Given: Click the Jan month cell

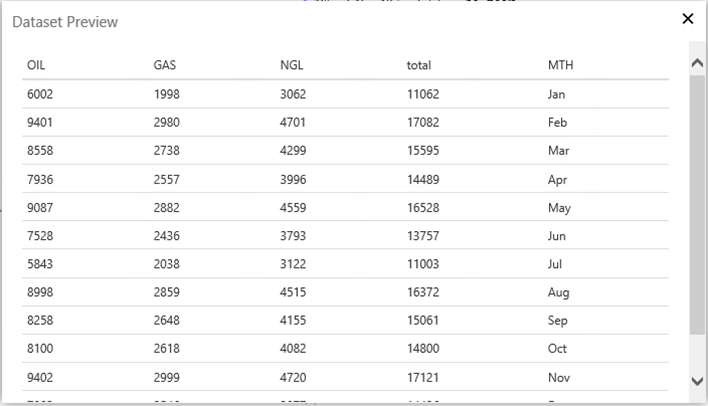Looking at the screenshot, I should click(x=557, y=94).
